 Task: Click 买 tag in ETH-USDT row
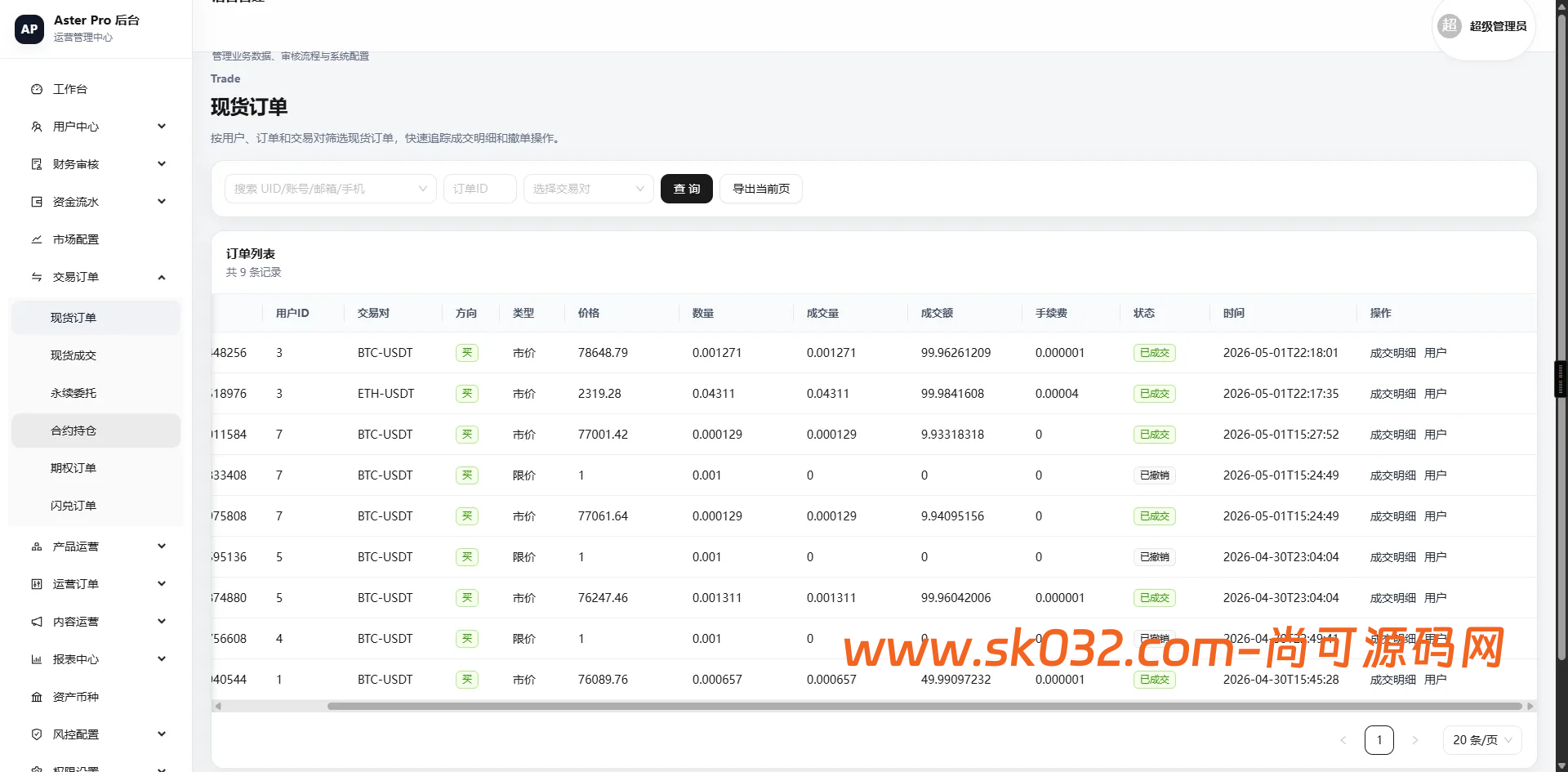pos(467,394)
